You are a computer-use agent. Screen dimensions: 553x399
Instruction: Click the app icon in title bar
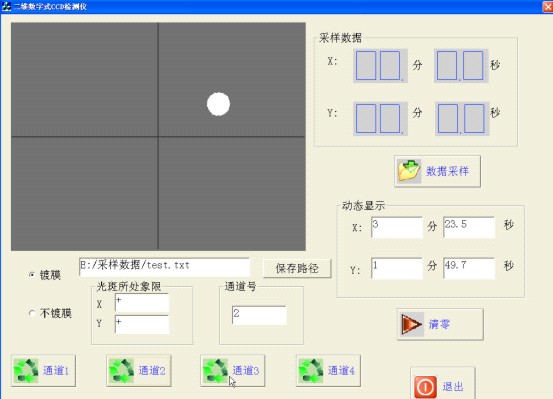[6, 6]
